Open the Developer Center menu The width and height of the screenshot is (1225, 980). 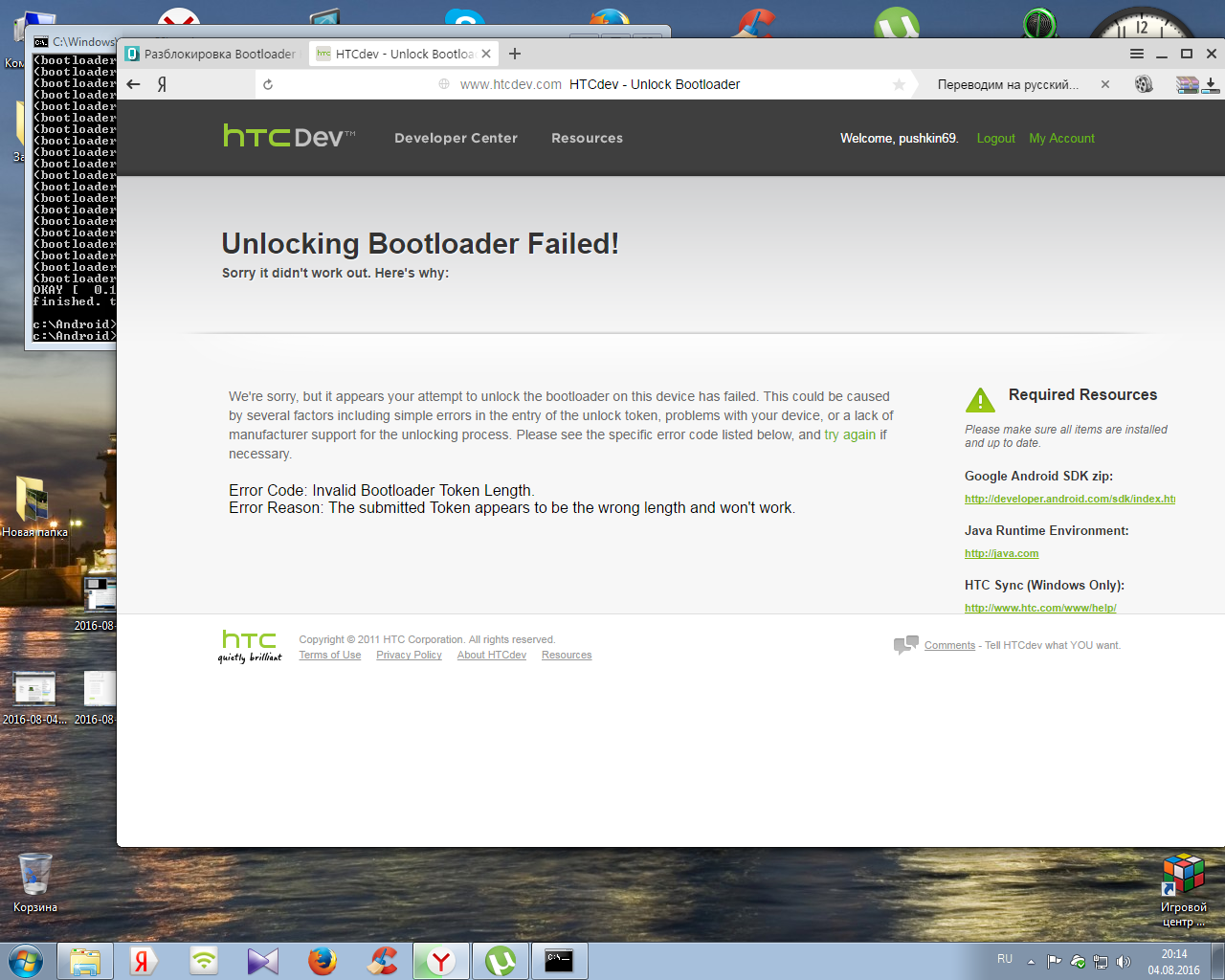click(x=456, y=138)
